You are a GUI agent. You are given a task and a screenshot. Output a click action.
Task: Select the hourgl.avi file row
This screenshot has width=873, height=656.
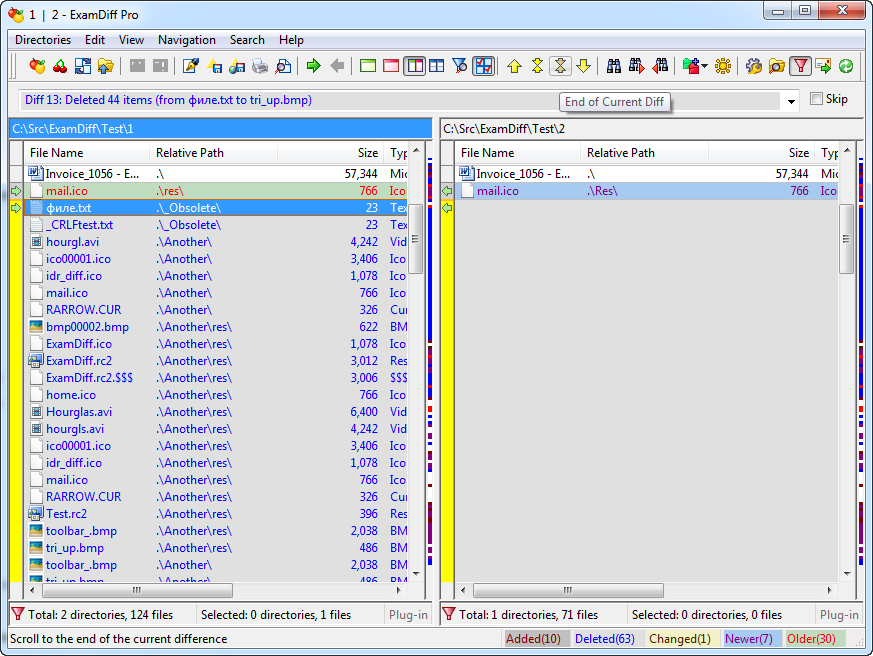(217, 242)
